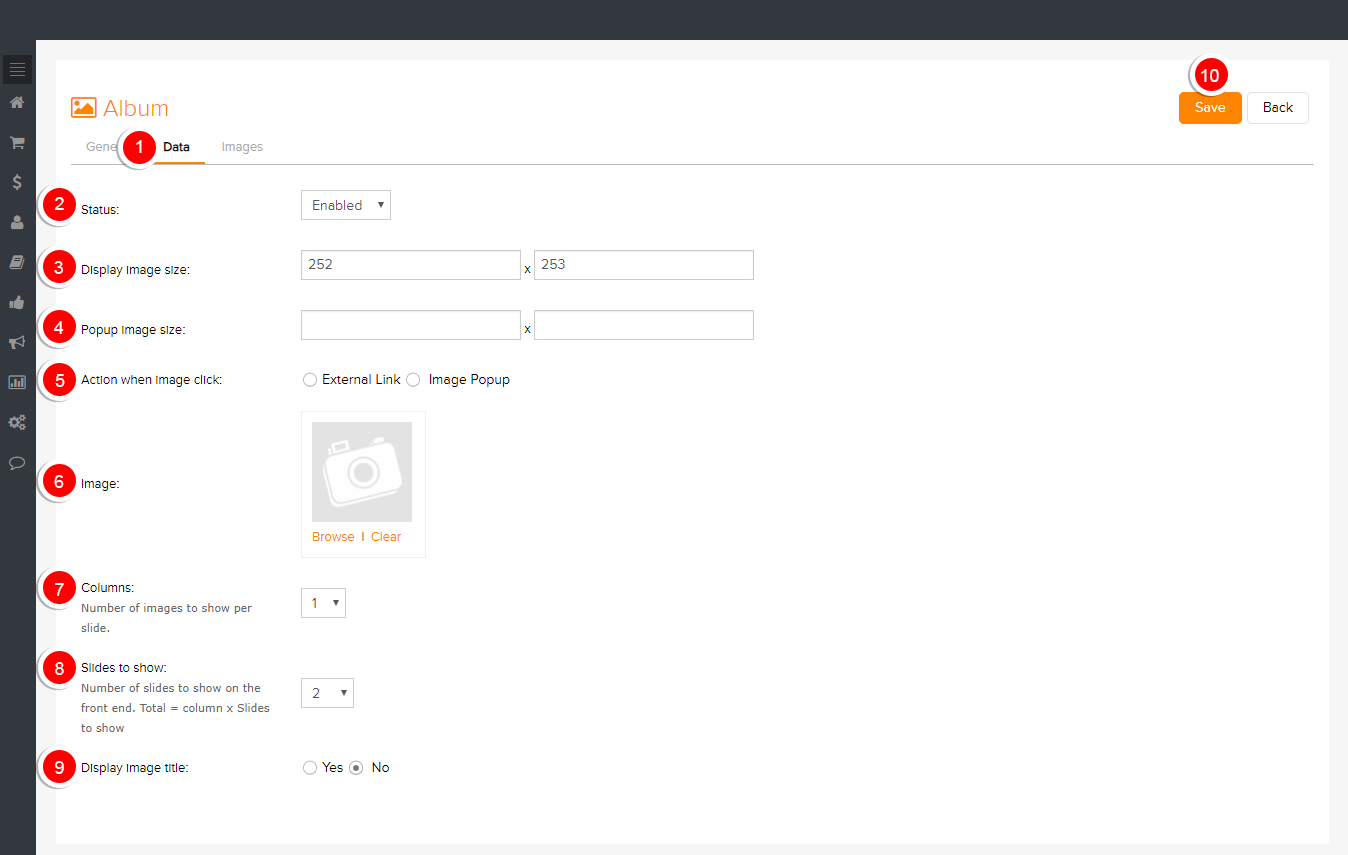Click 'Number of images to show per slide' help text
This screenshot has width=1348, height=855.
(166, 618)
